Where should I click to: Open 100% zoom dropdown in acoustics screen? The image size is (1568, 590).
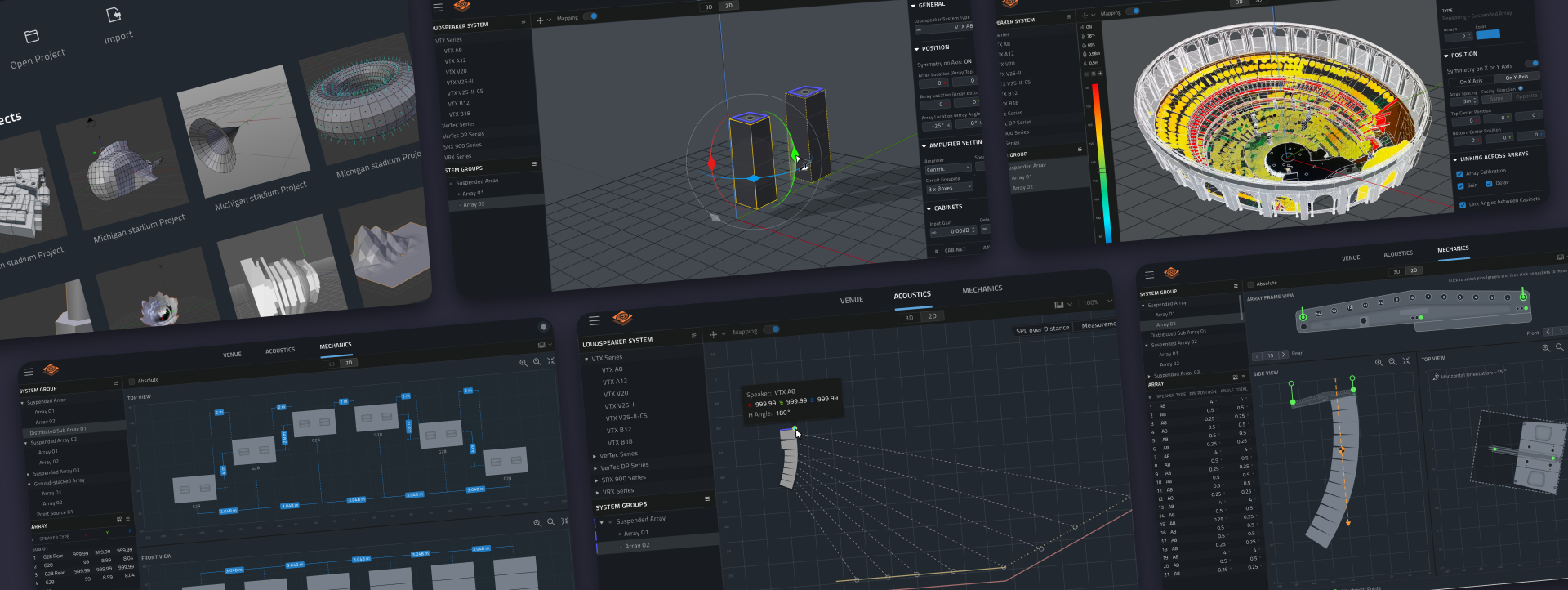click(1097, 302)
